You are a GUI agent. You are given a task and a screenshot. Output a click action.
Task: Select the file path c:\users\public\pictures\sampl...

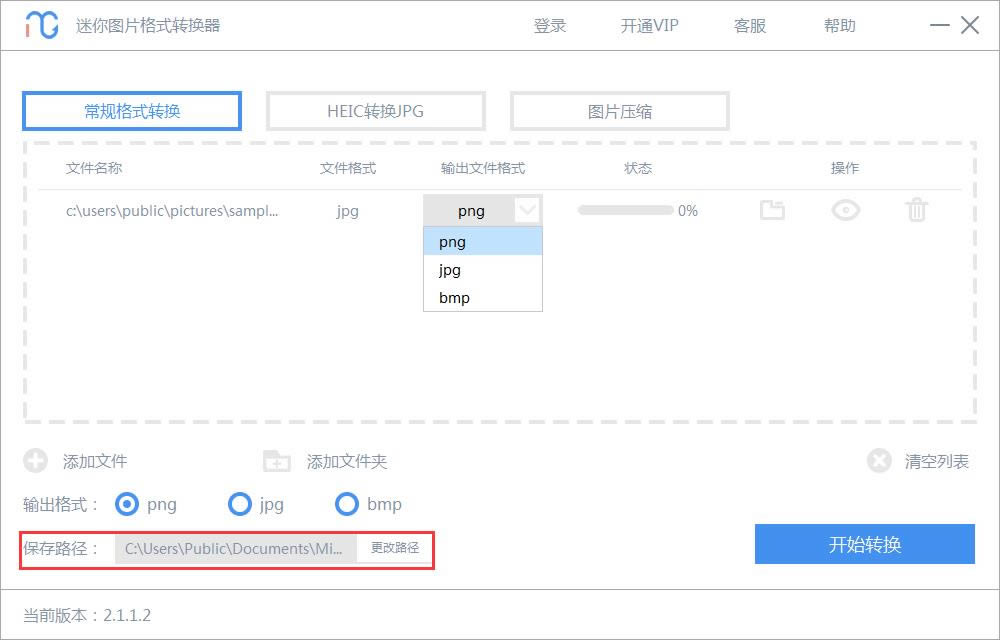coord(172,211)
